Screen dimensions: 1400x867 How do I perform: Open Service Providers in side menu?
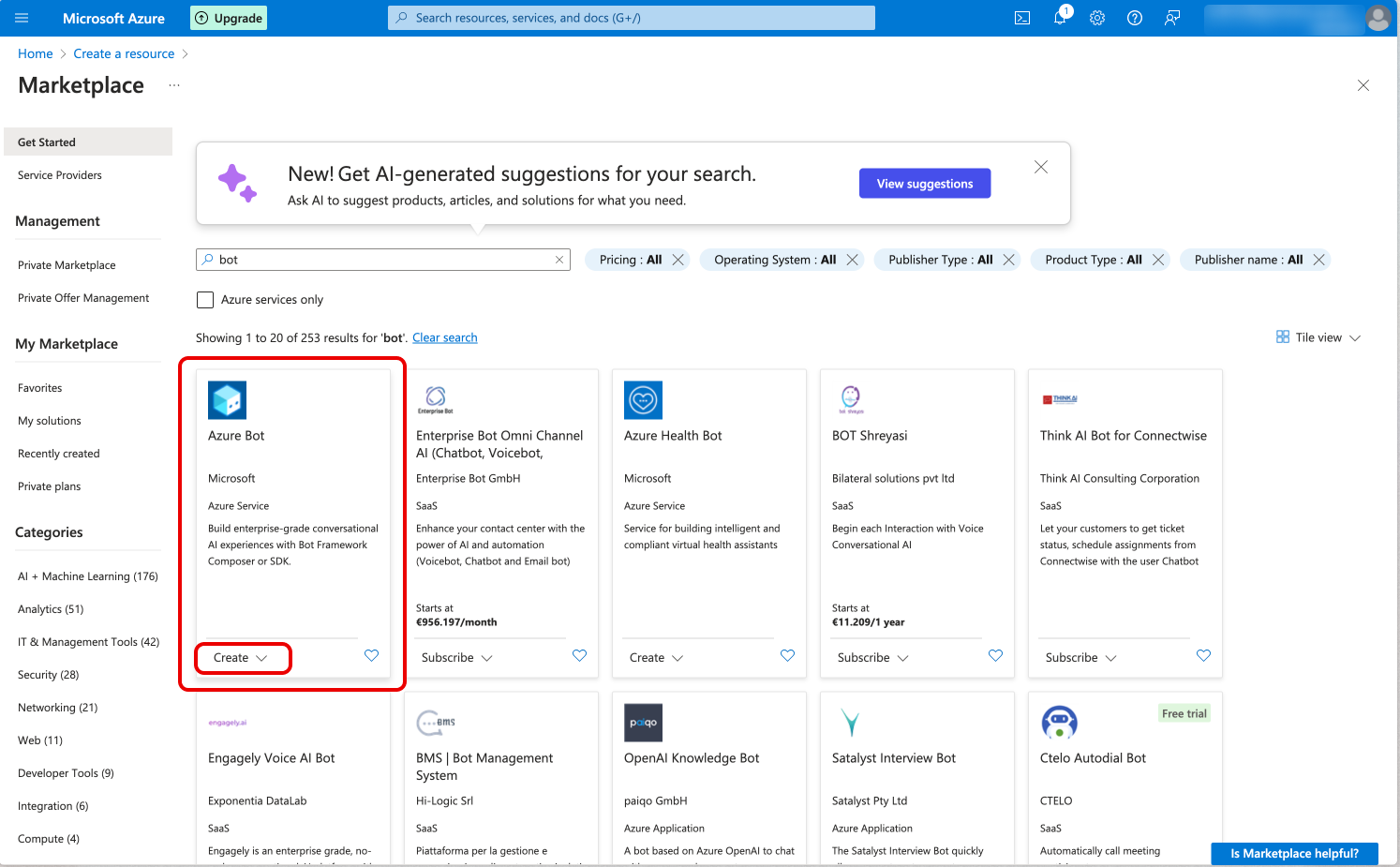click(x=60, y=175)
